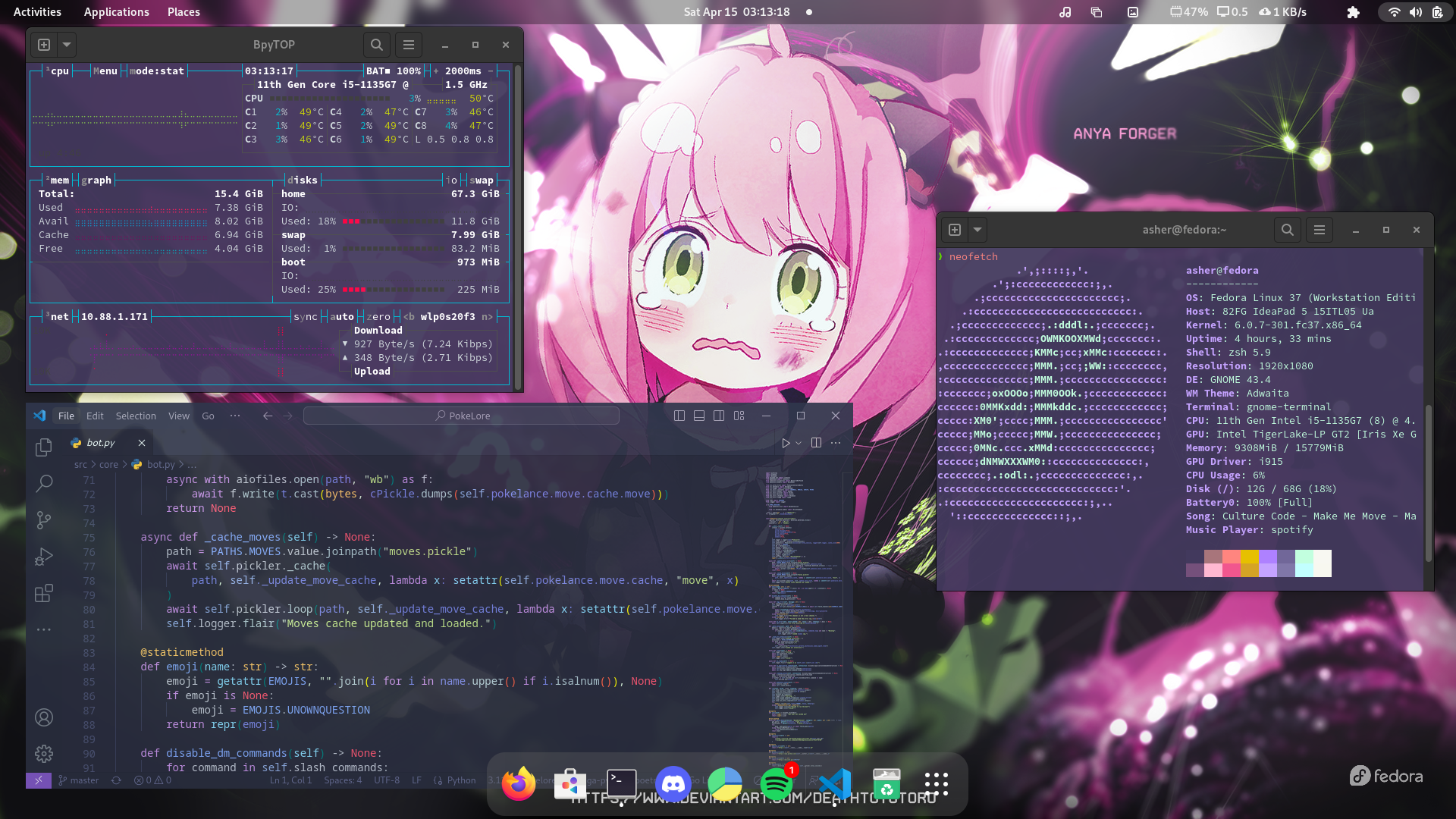
Task: Open Discord from the dock
Action: click(x=673, y=783)
